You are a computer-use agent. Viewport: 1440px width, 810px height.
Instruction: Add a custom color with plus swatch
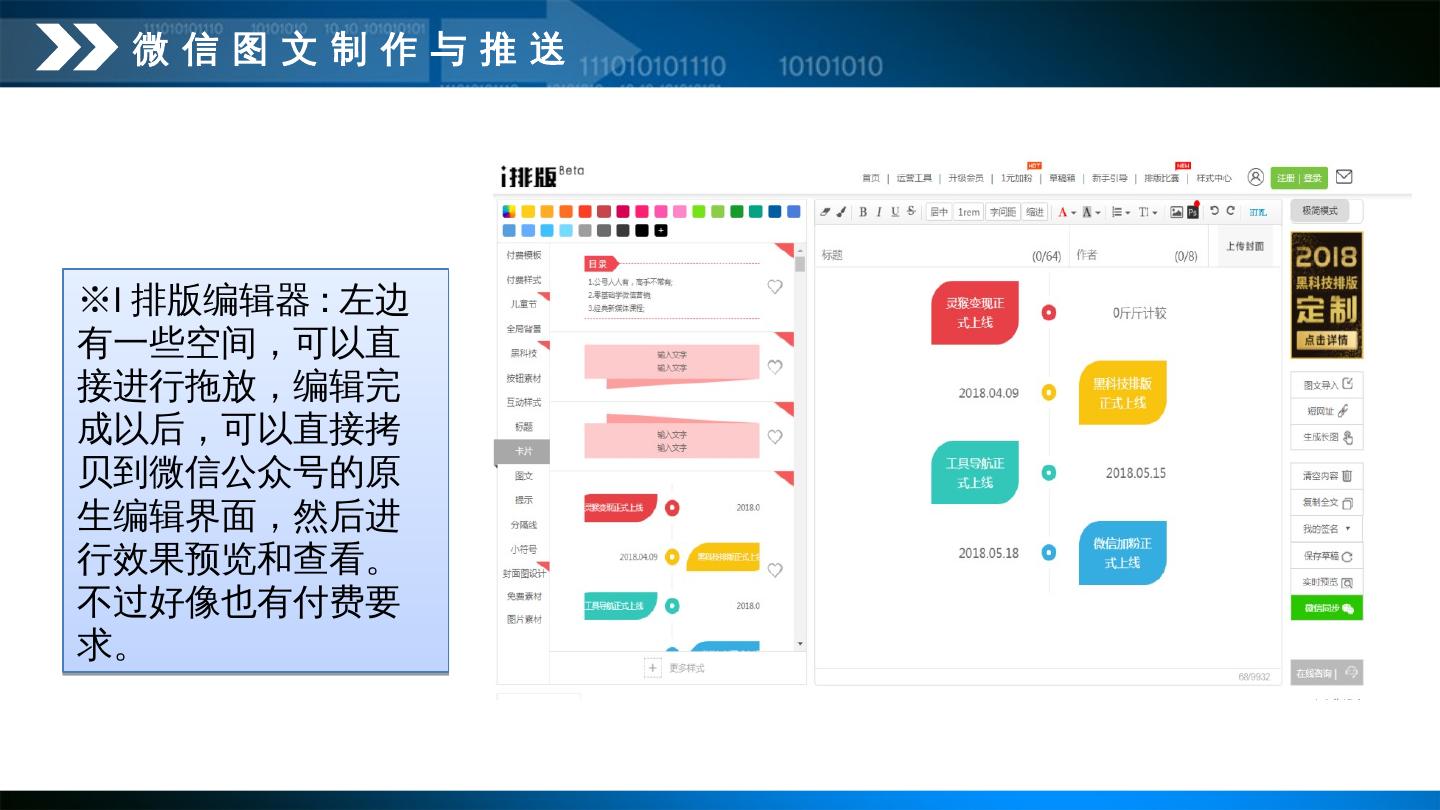pyautogui.click(x=661, y=230)
